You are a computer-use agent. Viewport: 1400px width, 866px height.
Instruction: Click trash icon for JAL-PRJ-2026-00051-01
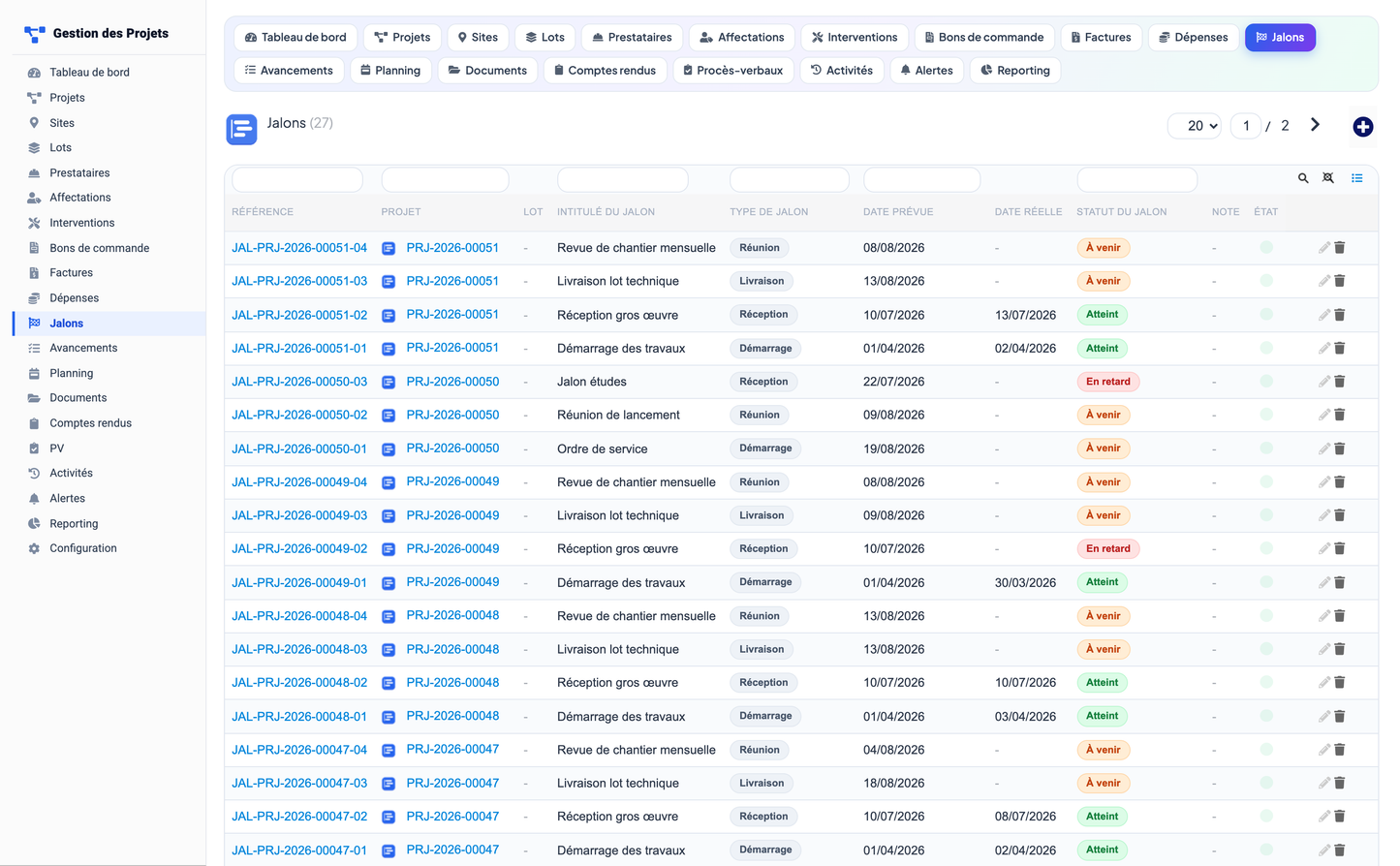[x=1340, y=349]
